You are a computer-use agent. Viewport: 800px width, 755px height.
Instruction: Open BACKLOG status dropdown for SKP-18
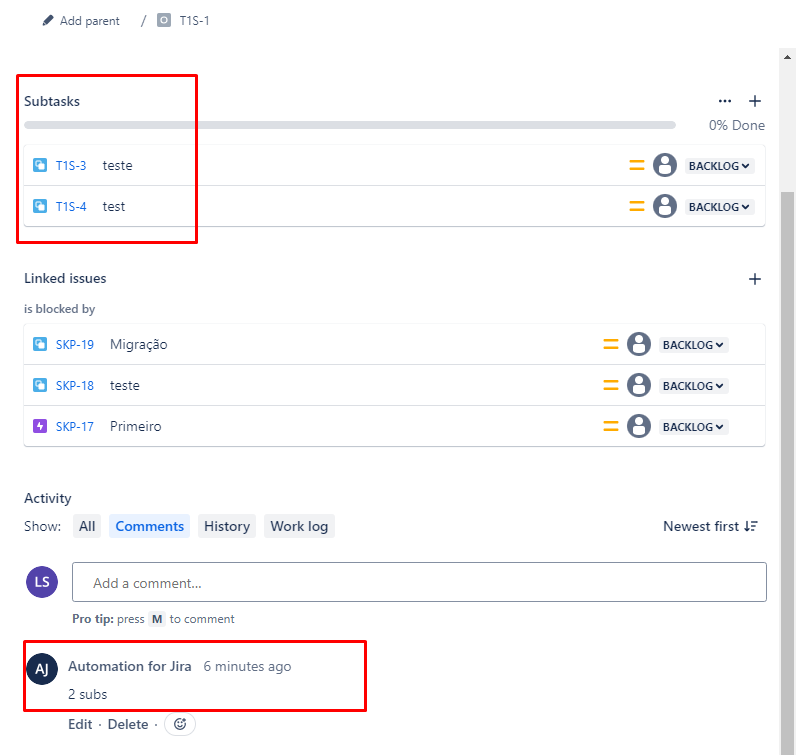tap(693, 386)
